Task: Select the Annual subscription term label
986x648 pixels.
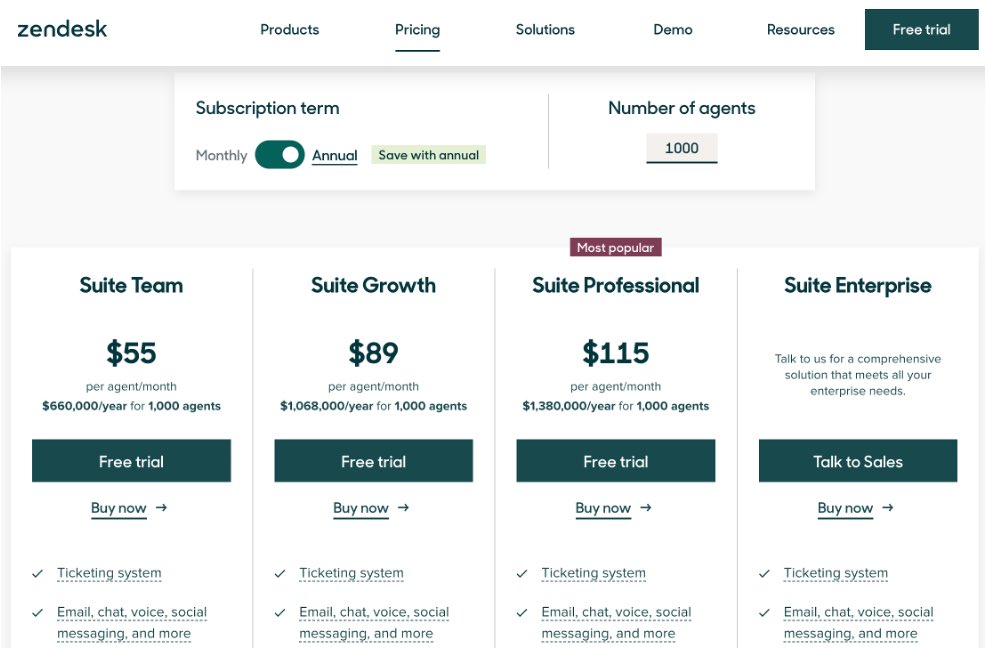Action: coord(334,155)
